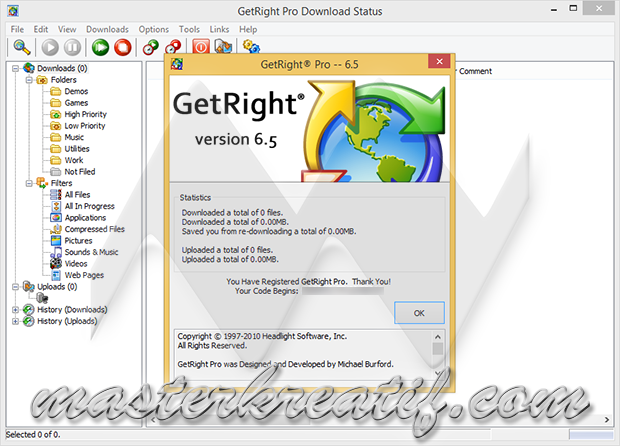Select History (Uploads) tree item
Image resolution: width=620 pixels, height=446 pixels.
click(67, 321)
